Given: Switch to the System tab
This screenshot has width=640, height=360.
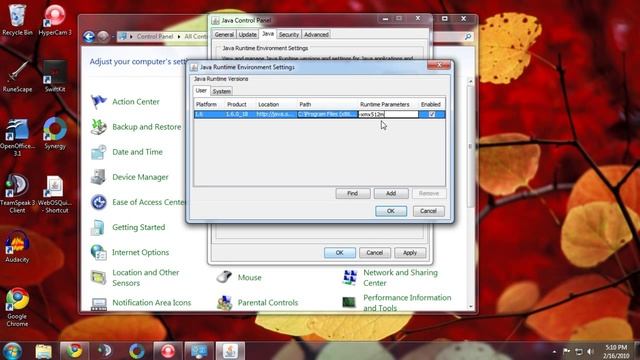Looking at the screenshot, I should pos(222,91).
